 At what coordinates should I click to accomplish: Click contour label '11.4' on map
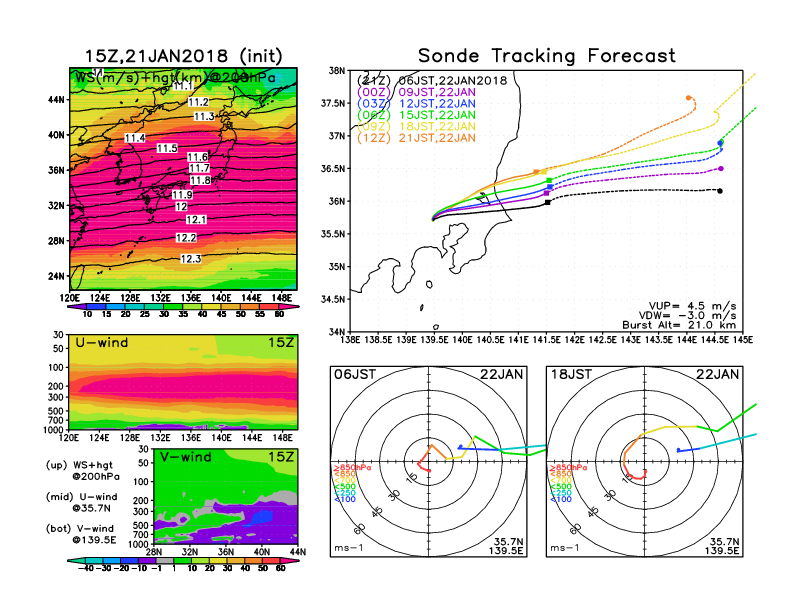(x=135, y=138)
